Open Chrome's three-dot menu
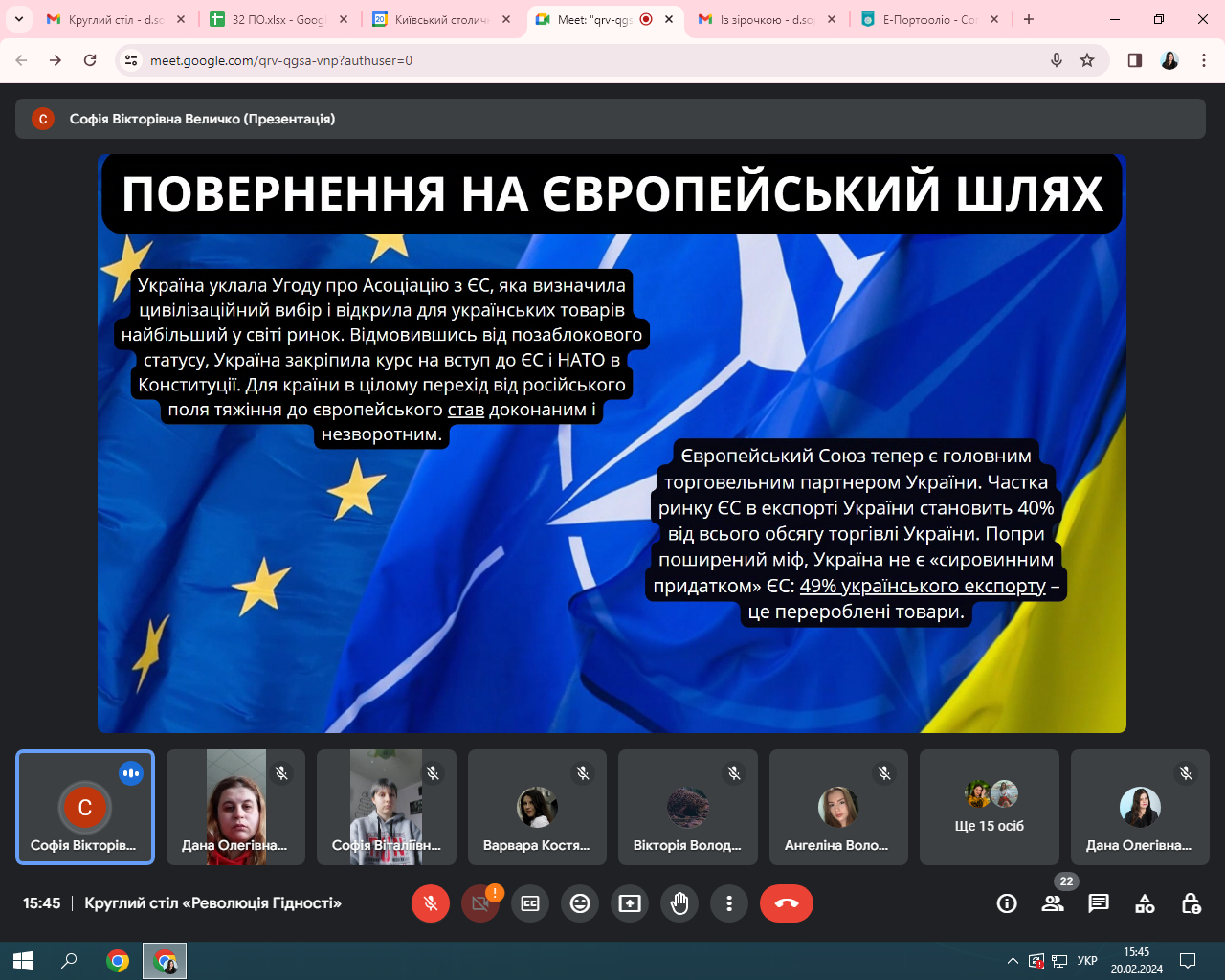Image resolution: width=1225 pixels, height=980 pixels. pos(1204,60)
